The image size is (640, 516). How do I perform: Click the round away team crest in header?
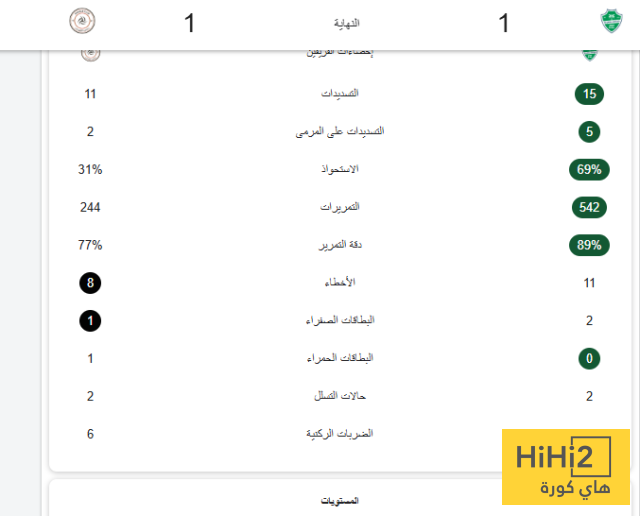point(81,22)
